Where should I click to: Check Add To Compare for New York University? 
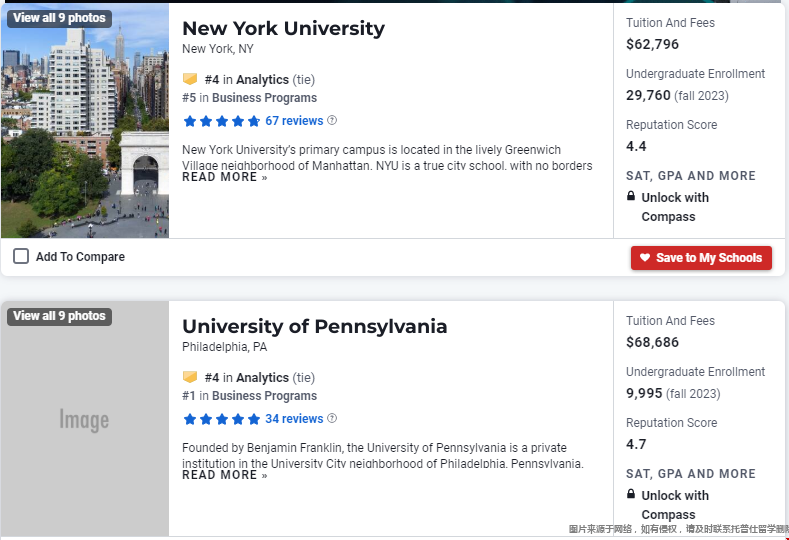pos(21,256)
